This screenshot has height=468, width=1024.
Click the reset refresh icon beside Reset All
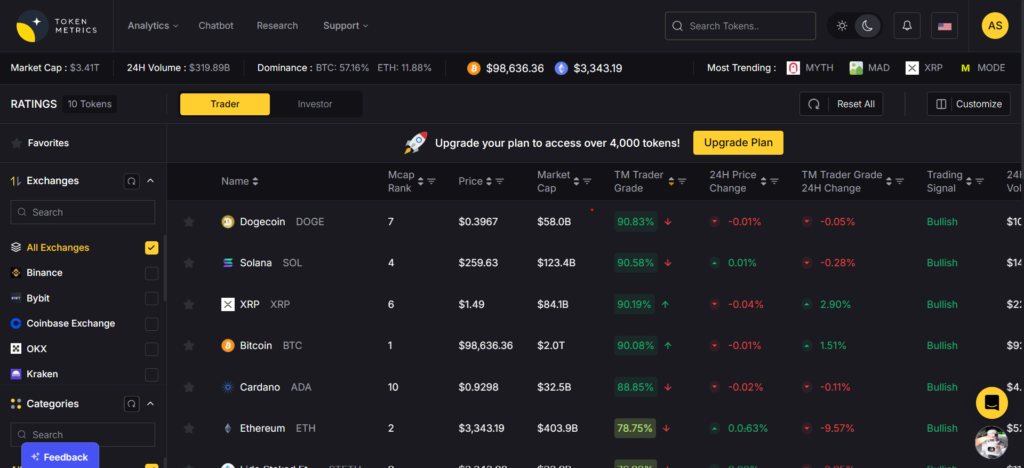[814, 104]
